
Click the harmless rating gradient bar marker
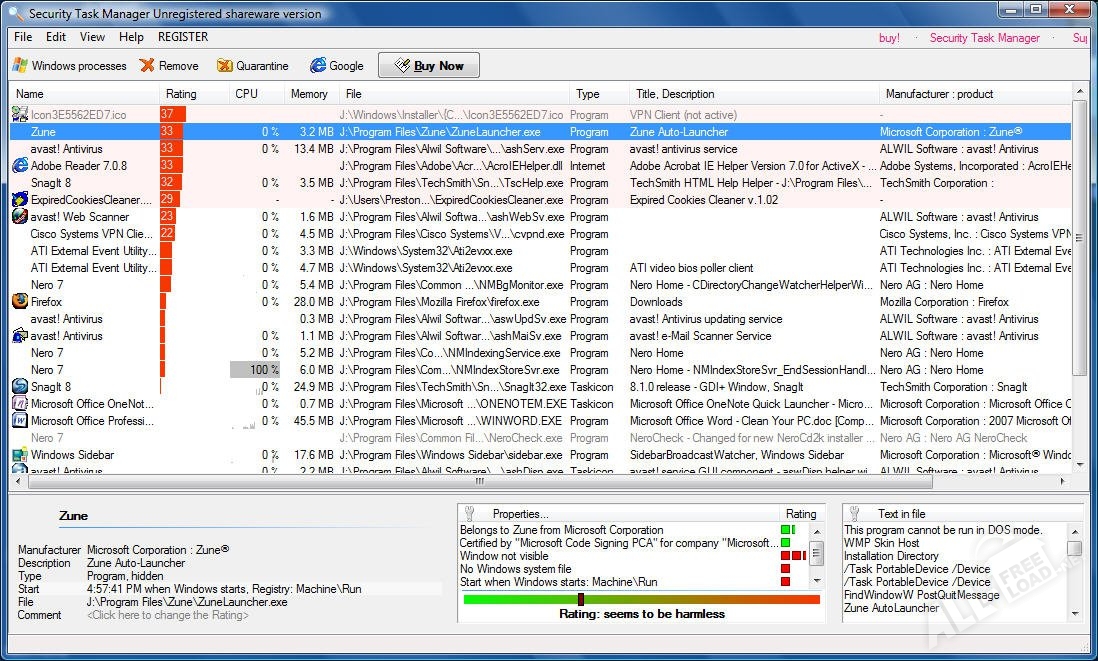pyautogui.click(x=581, y=599)
